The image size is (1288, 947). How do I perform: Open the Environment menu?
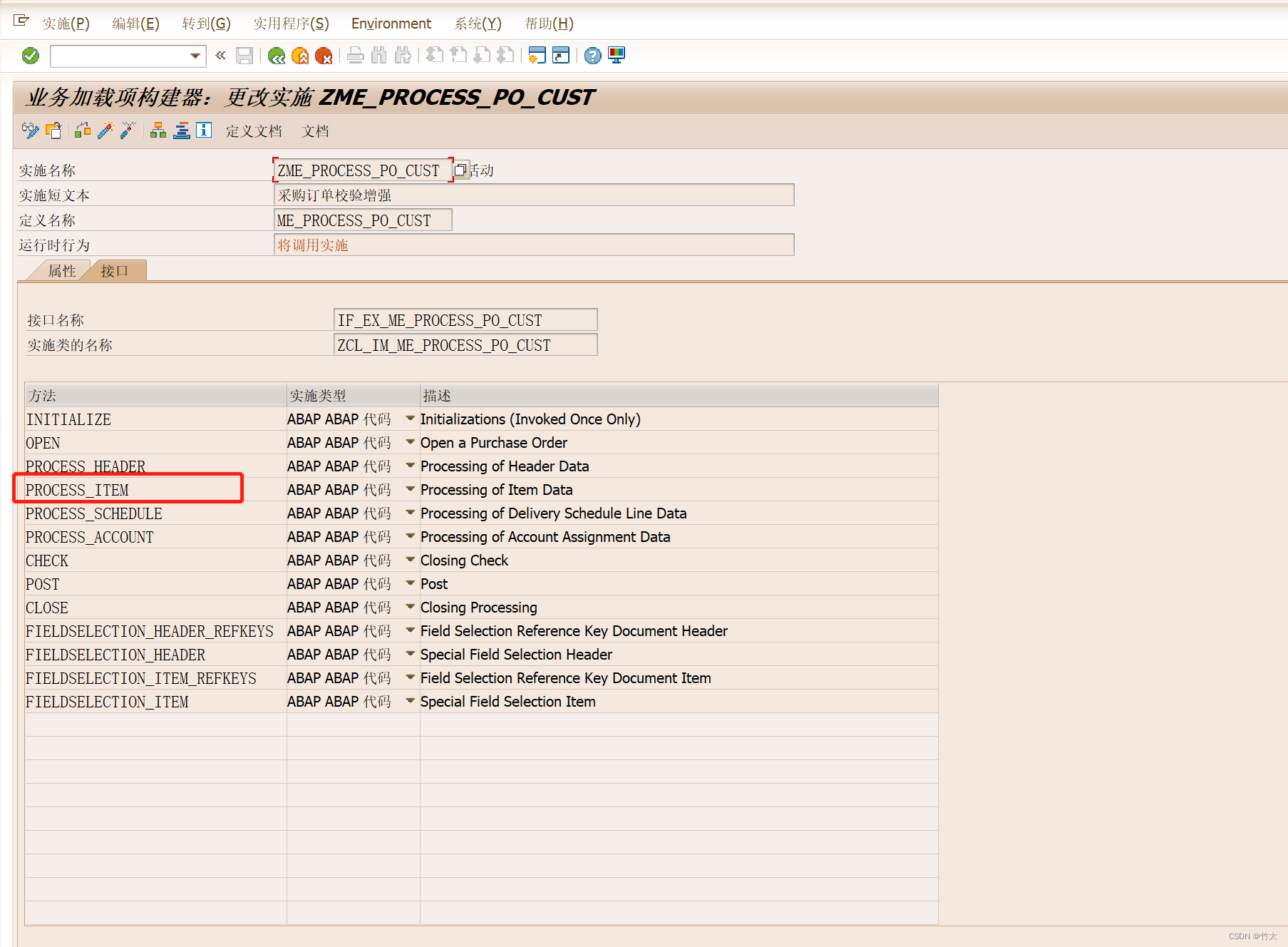pyautogui.click(x=391, y=24)
